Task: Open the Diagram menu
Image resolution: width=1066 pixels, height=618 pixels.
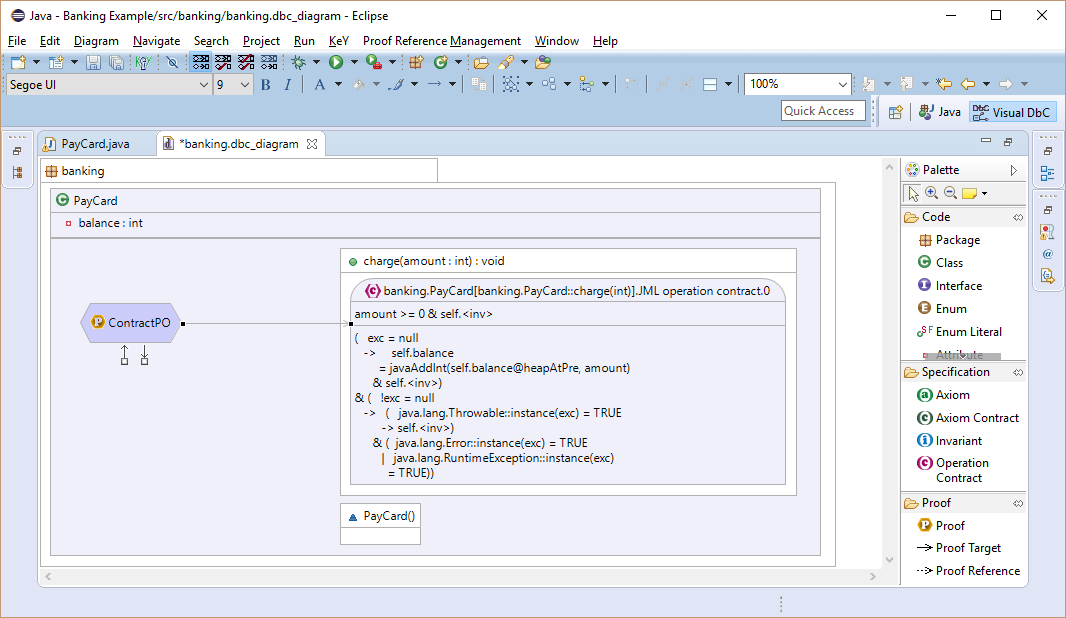Action: tap(97, 41)
